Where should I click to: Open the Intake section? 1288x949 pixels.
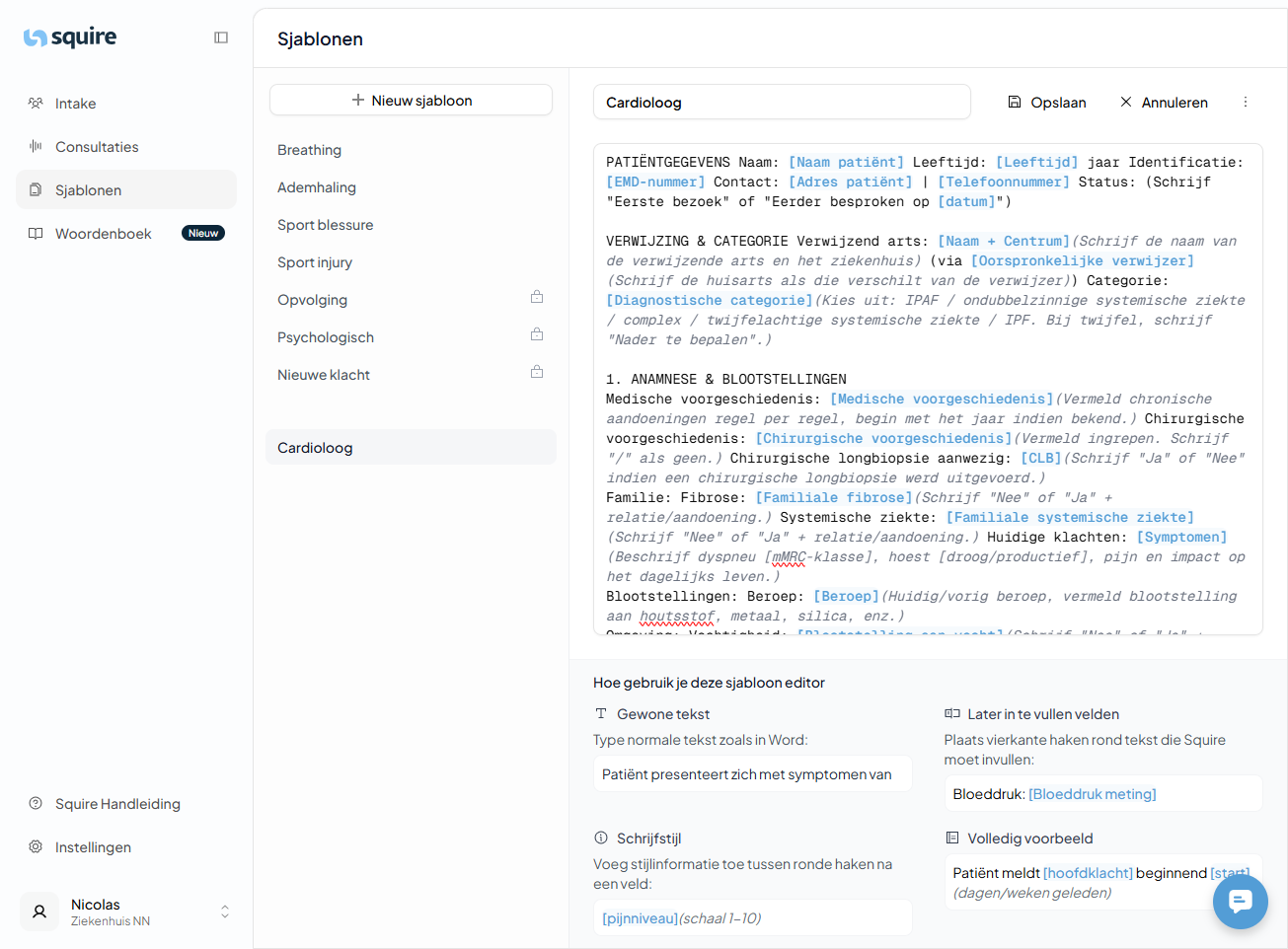click(126, 104)
